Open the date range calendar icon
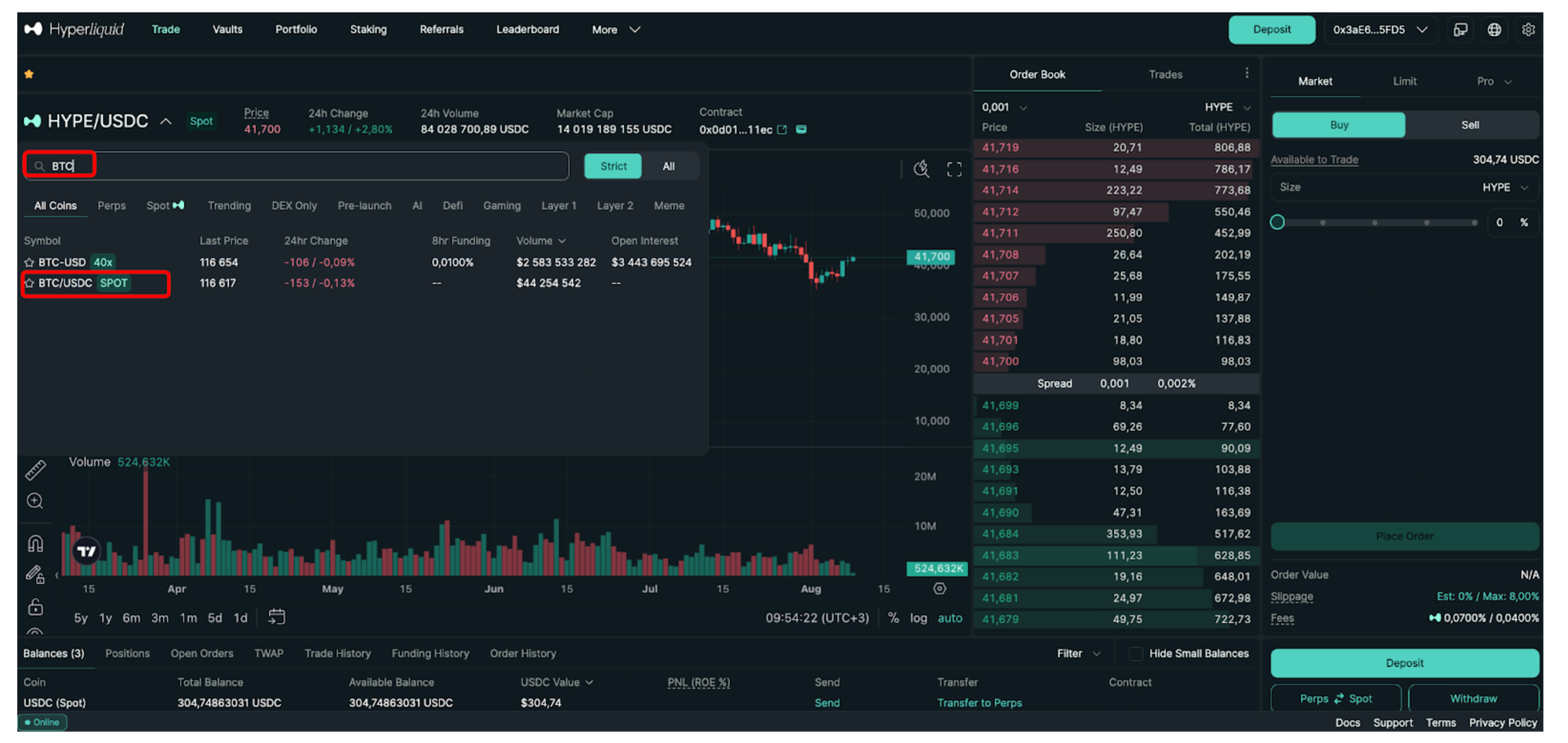The width and height of the screenshot is (1568, 743). [x=276, y=618]
